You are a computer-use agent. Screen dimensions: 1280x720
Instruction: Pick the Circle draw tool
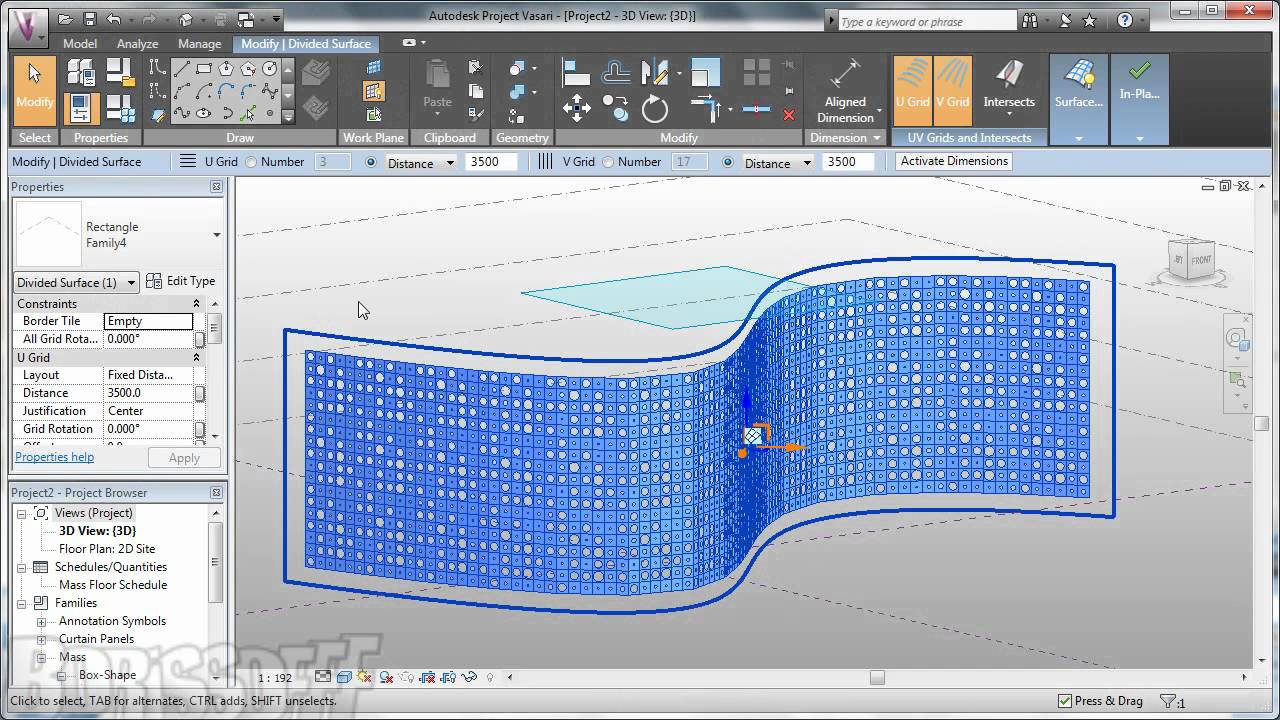(270, 69)
